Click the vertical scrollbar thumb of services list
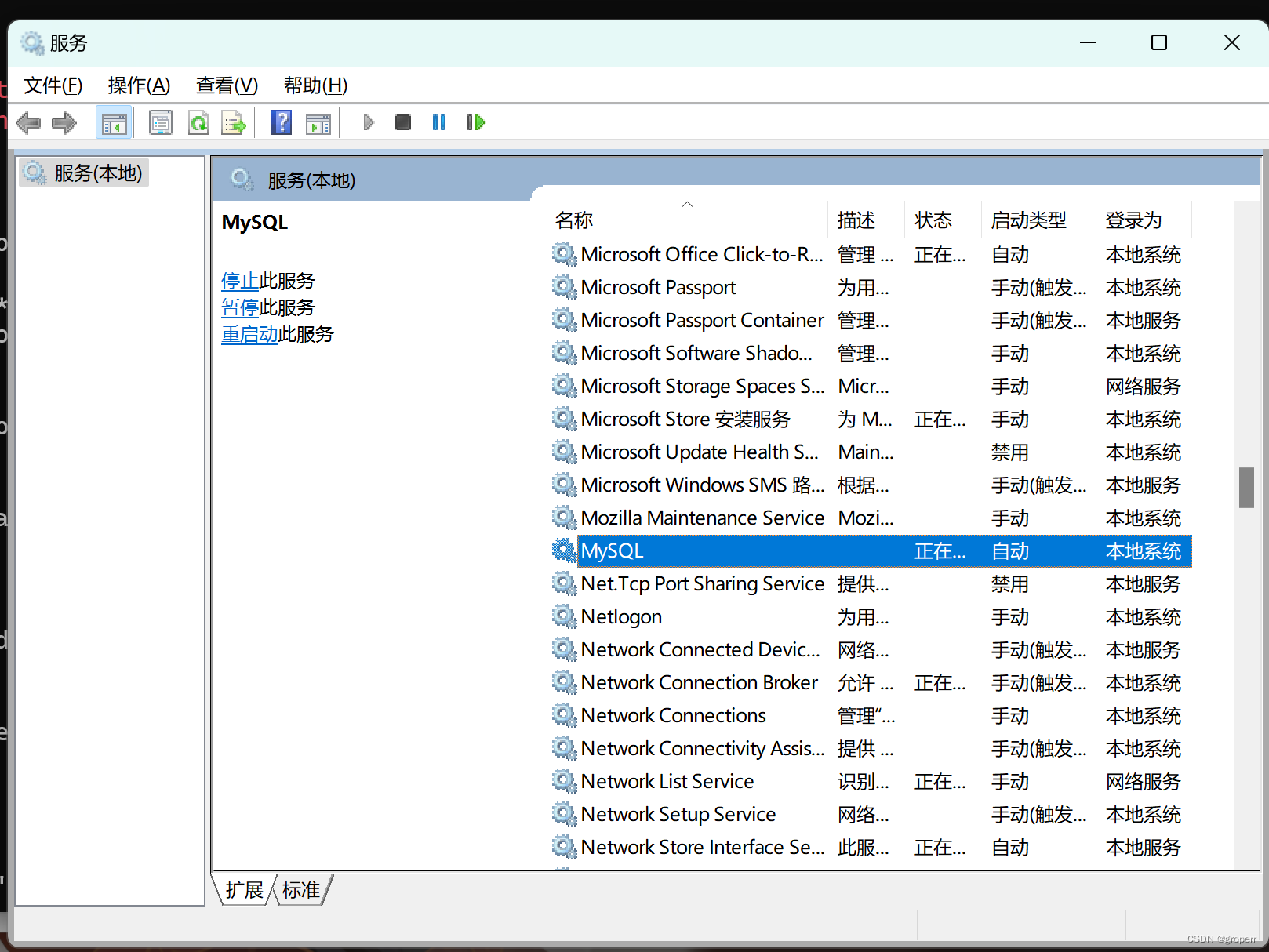This screenshot has height=952, width=1269. tap(1246, 488)
